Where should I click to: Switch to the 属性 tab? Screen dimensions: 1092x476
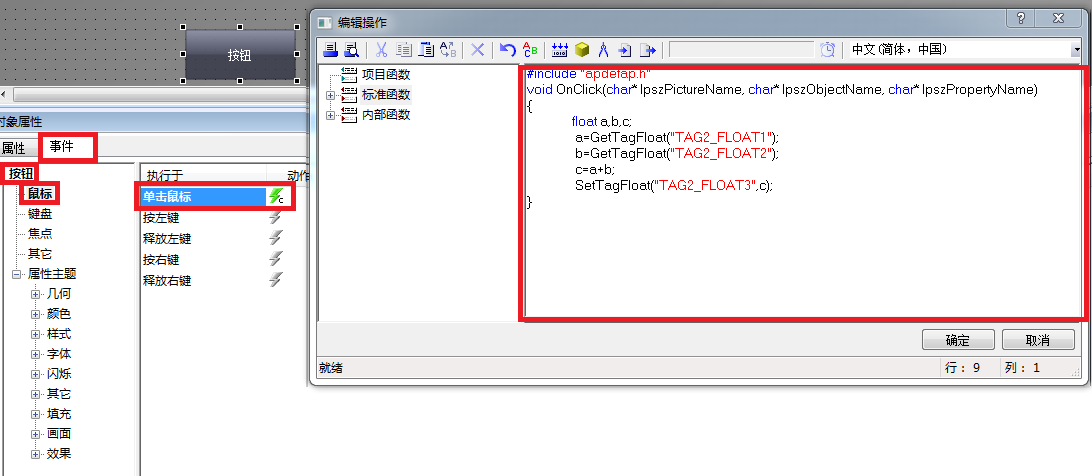tap(13, 148)
